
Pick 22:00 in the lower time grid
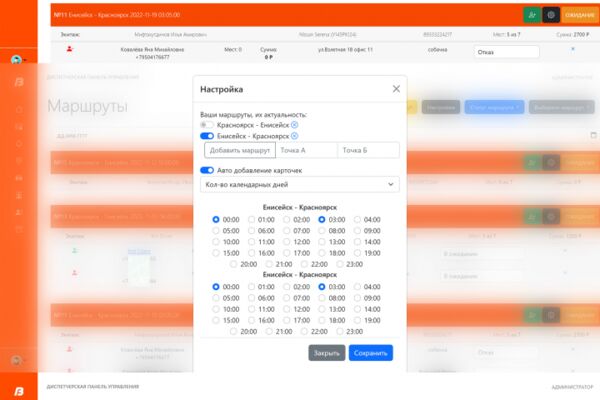(304, 331)
